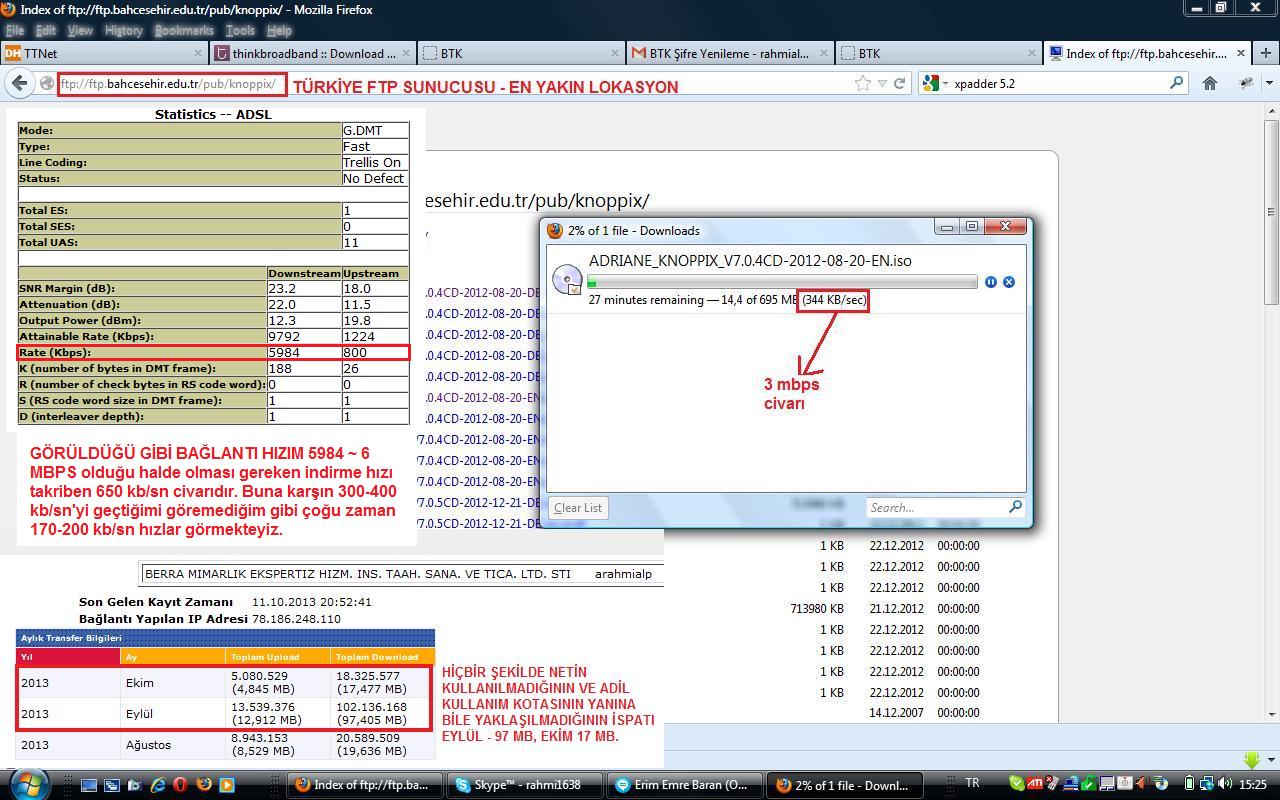Click the Attainable Rate downstream value 9792
The image size is (1280, 800).
284,336
